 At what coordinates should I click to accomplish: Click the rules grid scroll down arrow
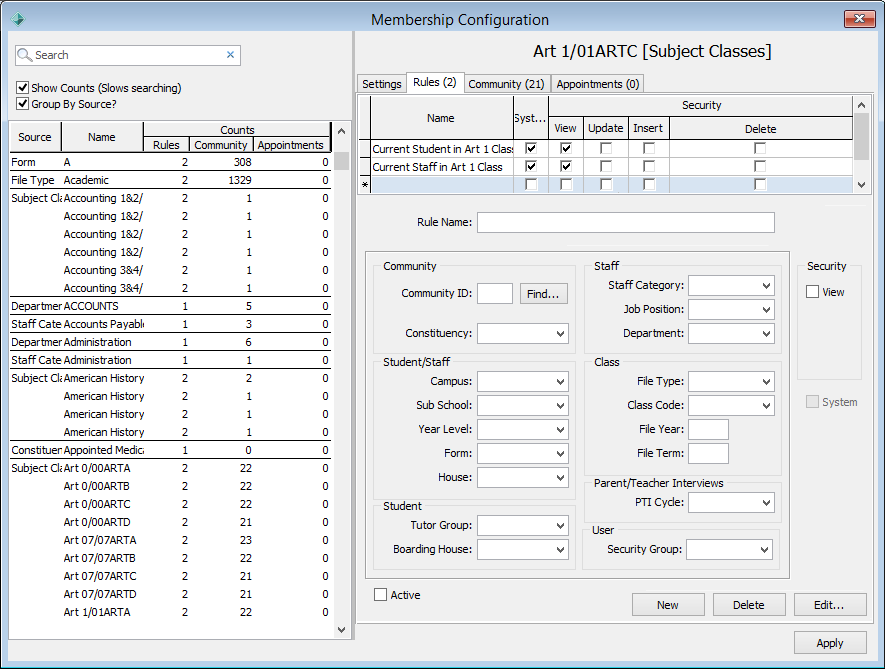pyautogui.click(x=861, y=185)
